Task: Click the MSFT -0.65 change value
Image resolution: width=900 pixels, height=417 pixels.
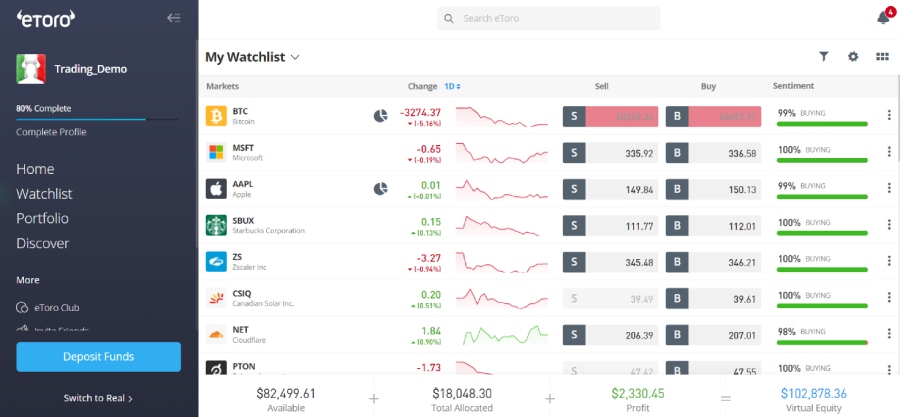Action: [x=428, y=149]
